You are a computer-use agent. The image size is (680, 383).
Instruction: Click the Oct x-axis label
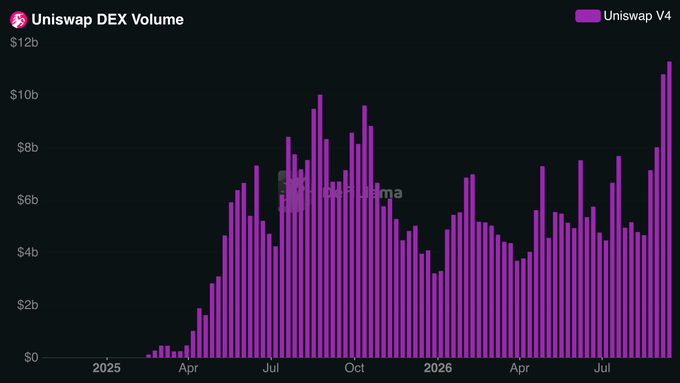[x=354, y=368]
